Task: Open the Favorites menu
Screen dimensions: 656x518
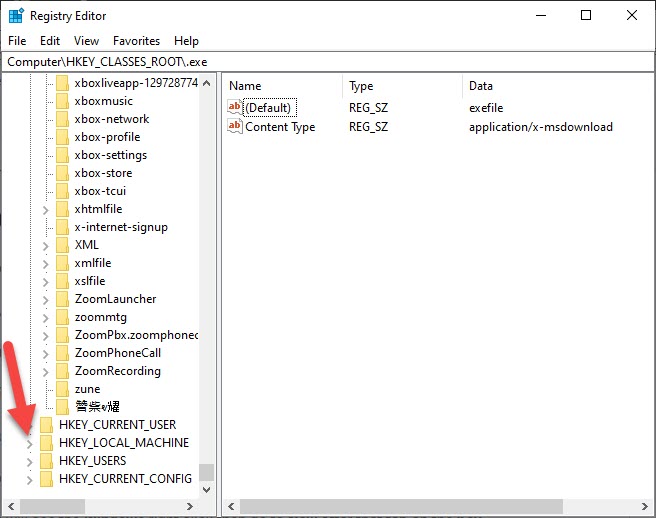Action: pyautogui.click(x=136, y=41)
